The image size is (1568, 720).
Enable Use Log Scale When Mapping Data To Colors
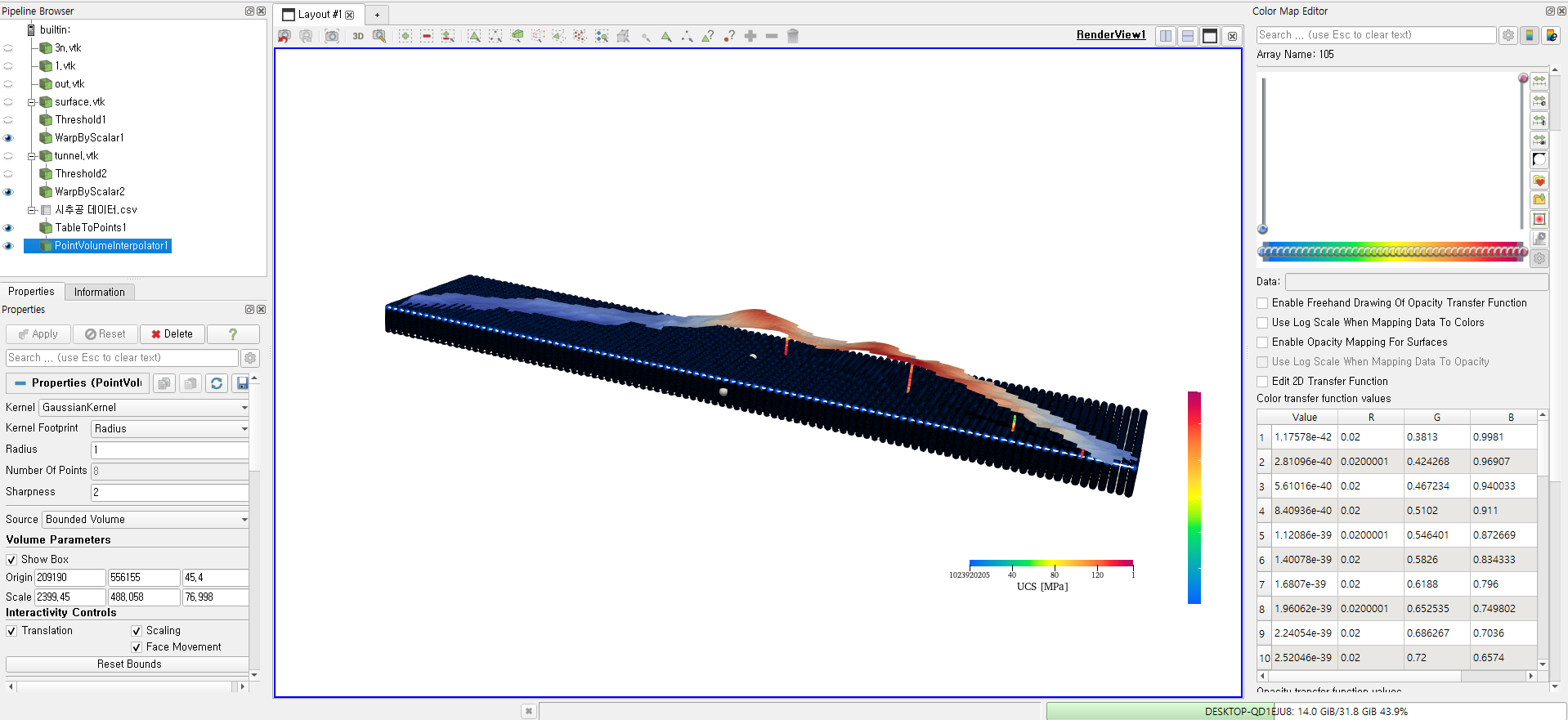tap(1262, 323)
